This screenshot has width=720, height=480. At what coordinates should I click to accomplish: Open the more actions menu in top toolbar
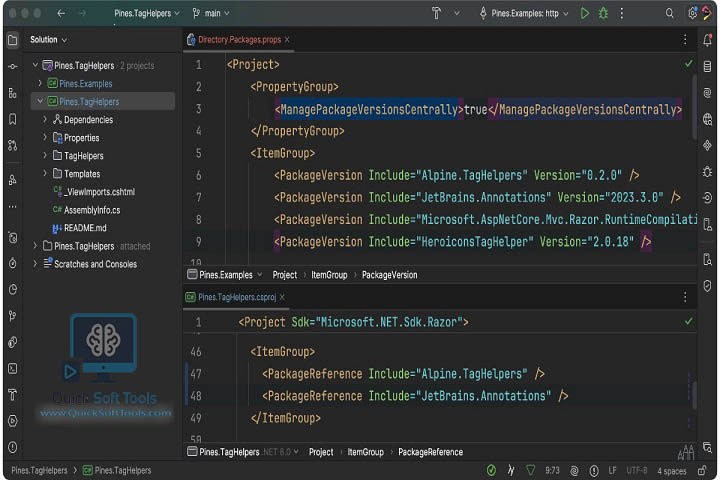click(x=622, y=13)
